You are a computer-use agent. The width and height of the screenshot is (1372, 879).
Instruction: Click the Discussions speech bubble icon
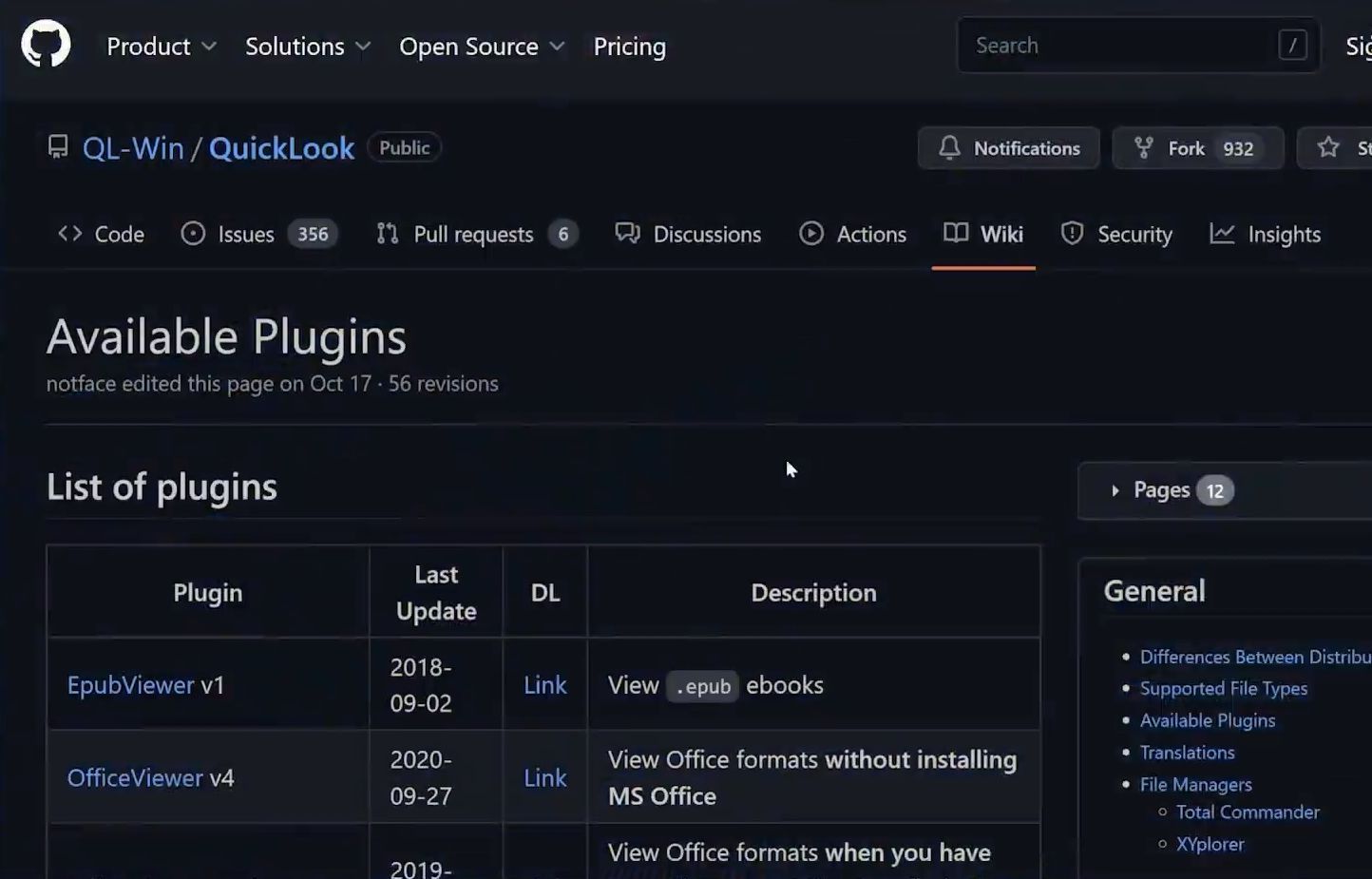tap(627, 233)
